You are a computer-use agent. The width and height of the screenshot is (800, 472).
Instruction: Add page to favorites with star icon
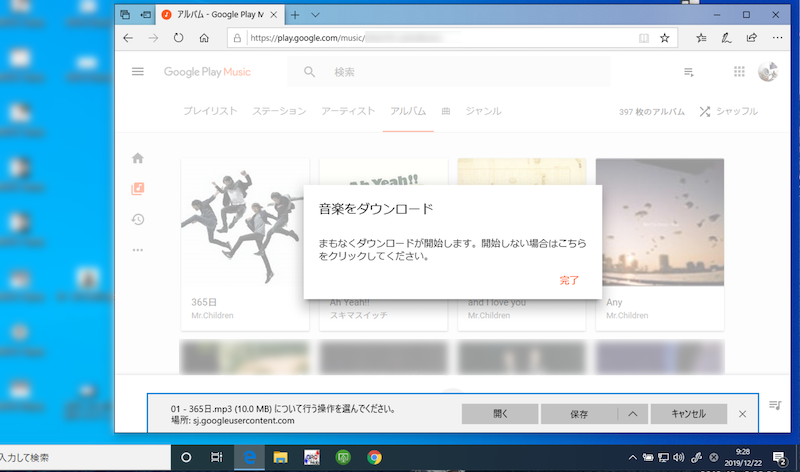665,38
